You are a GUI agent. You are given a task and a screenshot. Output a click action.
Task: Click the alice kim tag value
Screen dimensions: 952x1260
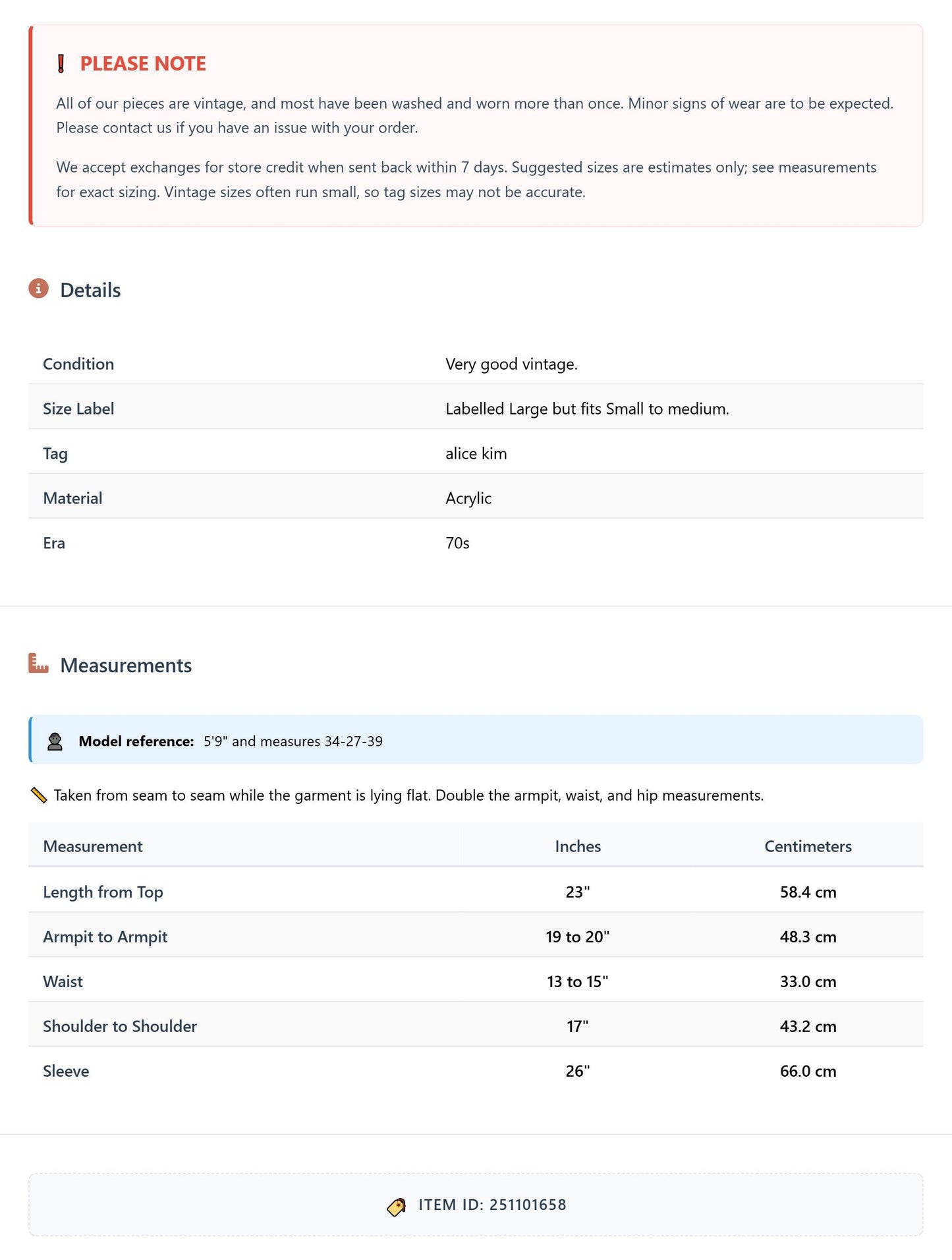pyautogui.click(x=476, y=453)
